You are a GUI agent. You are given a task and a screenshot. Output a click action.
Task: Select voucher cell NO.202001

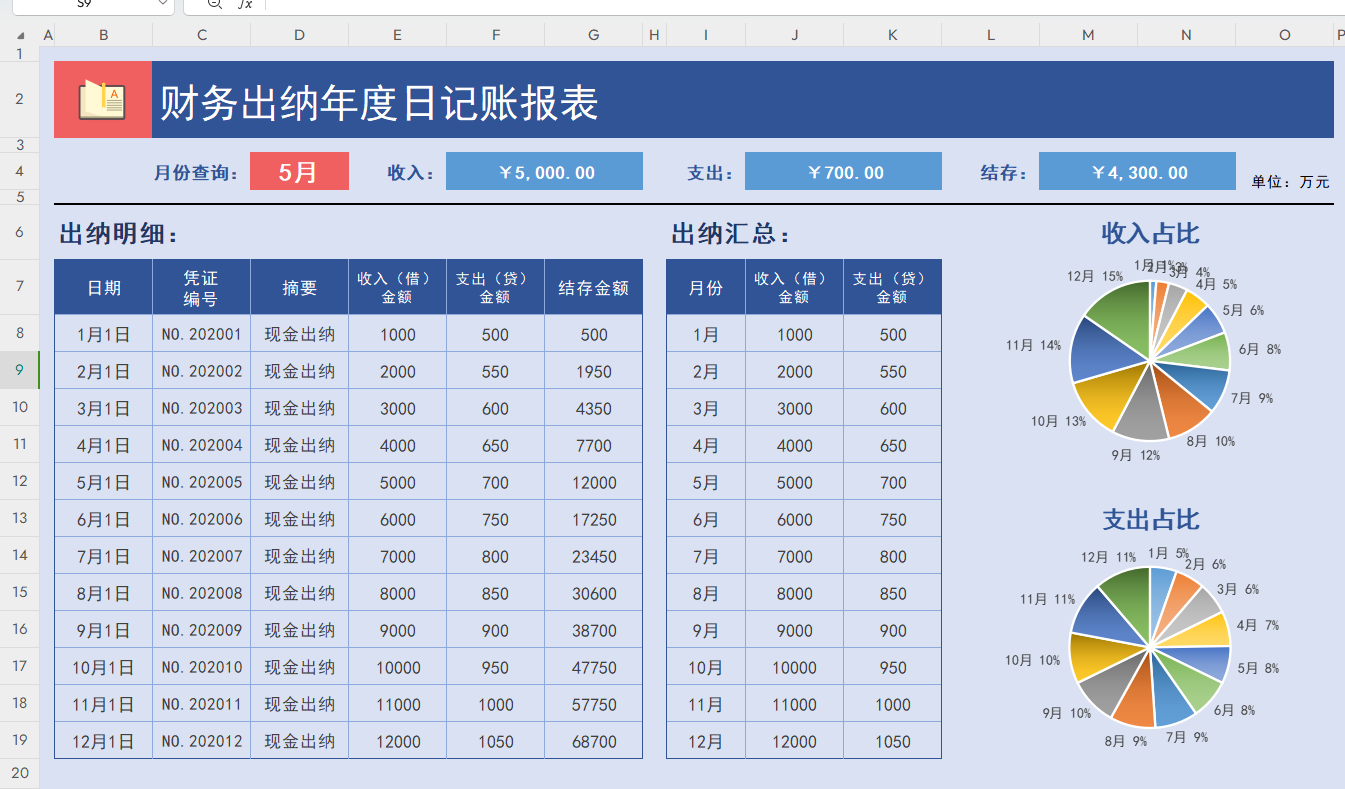[201, 334]
